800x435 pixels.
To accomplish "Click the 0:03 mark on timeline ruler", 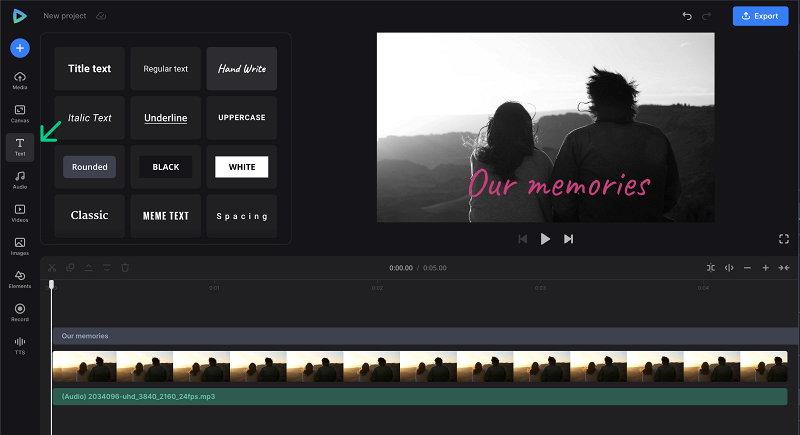I will [x=540, y=288].
